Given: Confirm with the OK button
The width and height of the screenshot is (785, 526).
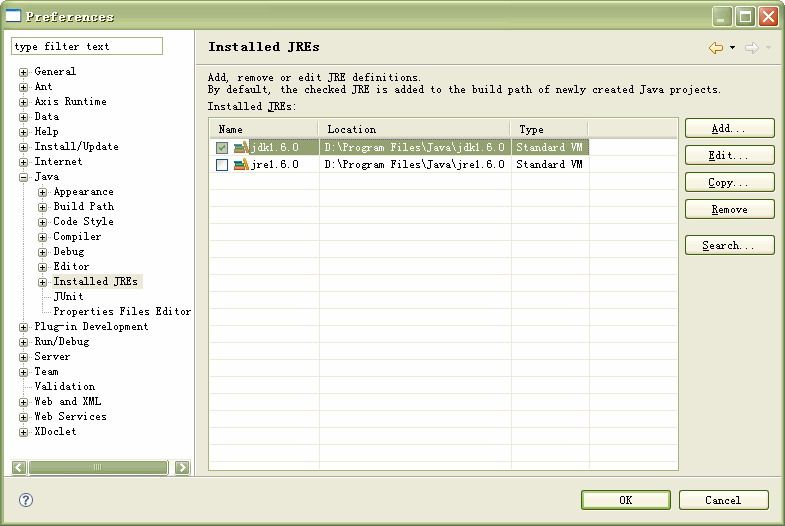Looking at the screenshot, I should click(626, 500).
